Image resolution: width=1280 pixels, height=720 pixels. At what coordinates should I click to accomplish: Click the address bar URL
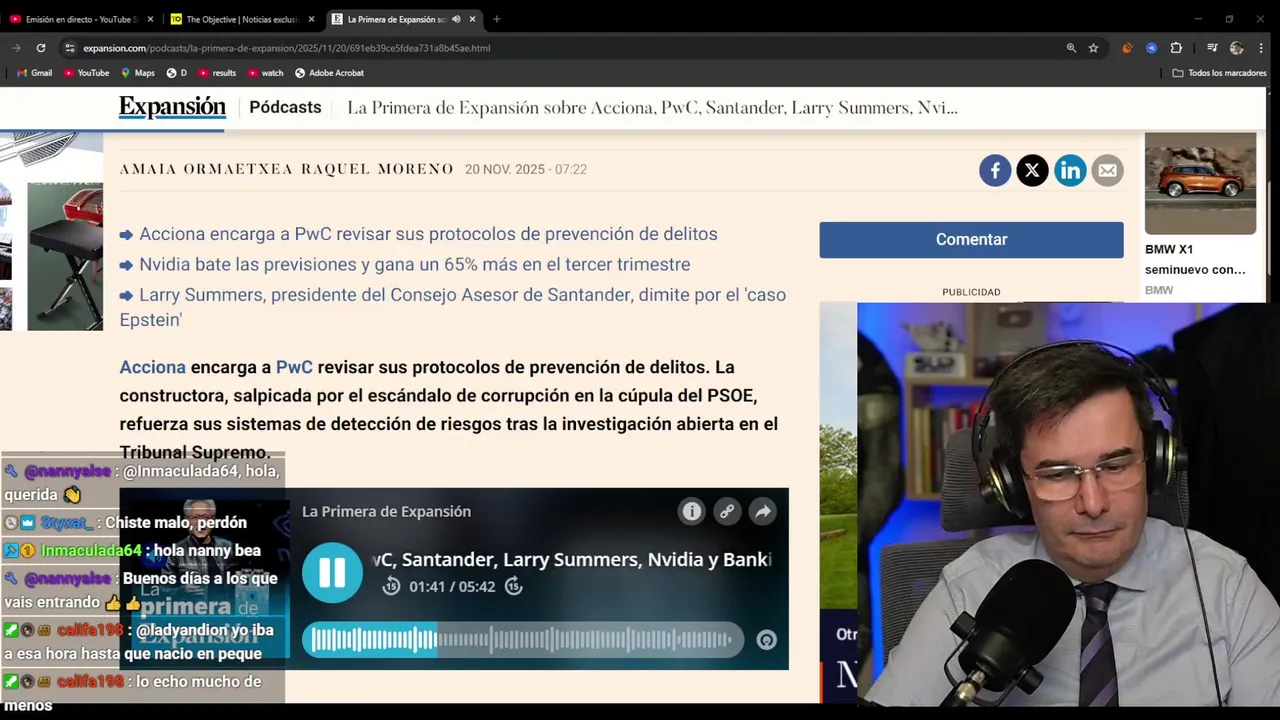point(287,48)
